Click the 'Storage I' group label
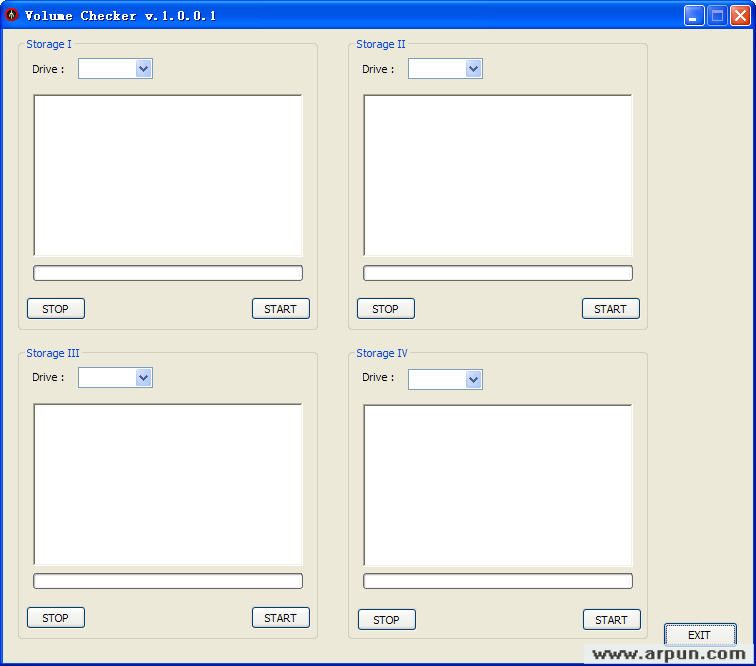The image size is (756, 666). point(49,44)
